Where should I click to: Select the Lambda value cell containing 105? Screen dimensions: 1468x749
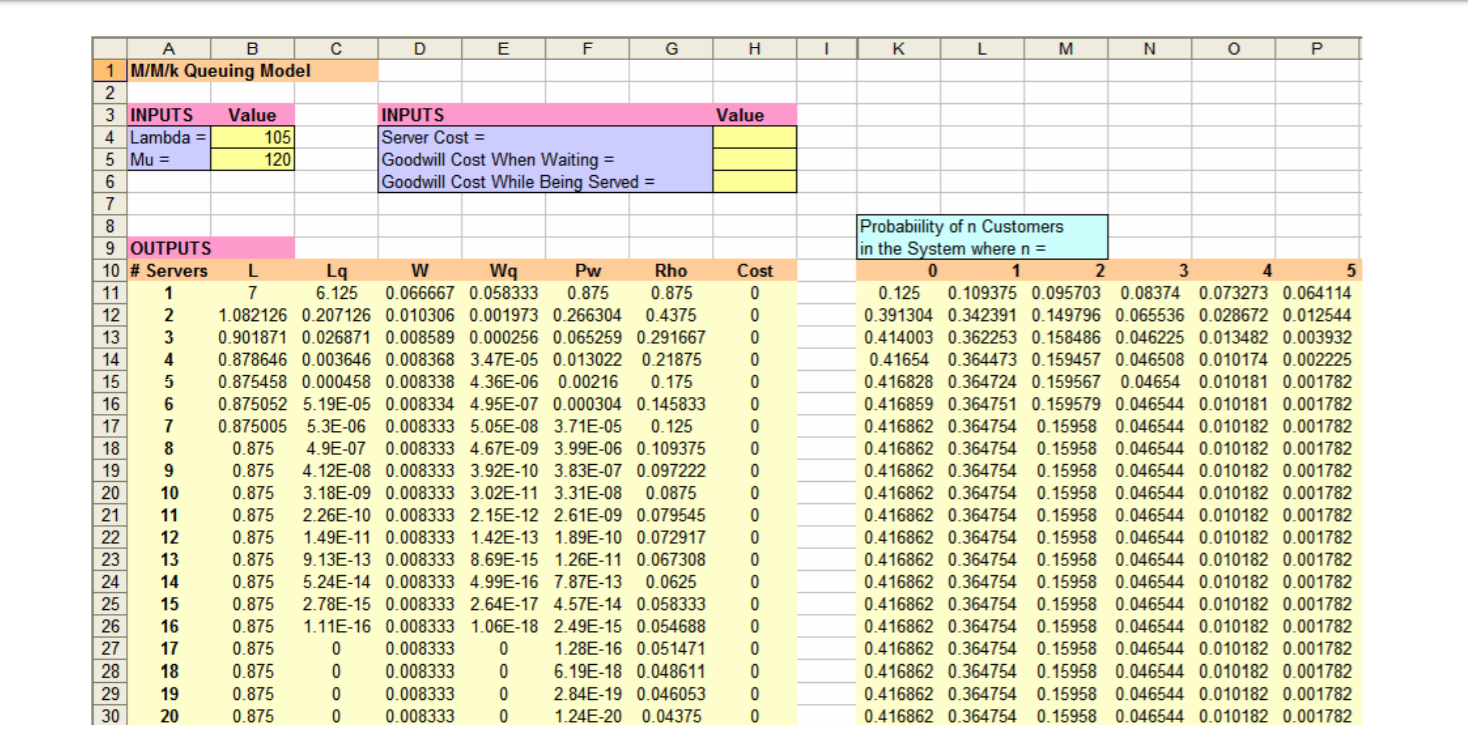pos(253,137)
